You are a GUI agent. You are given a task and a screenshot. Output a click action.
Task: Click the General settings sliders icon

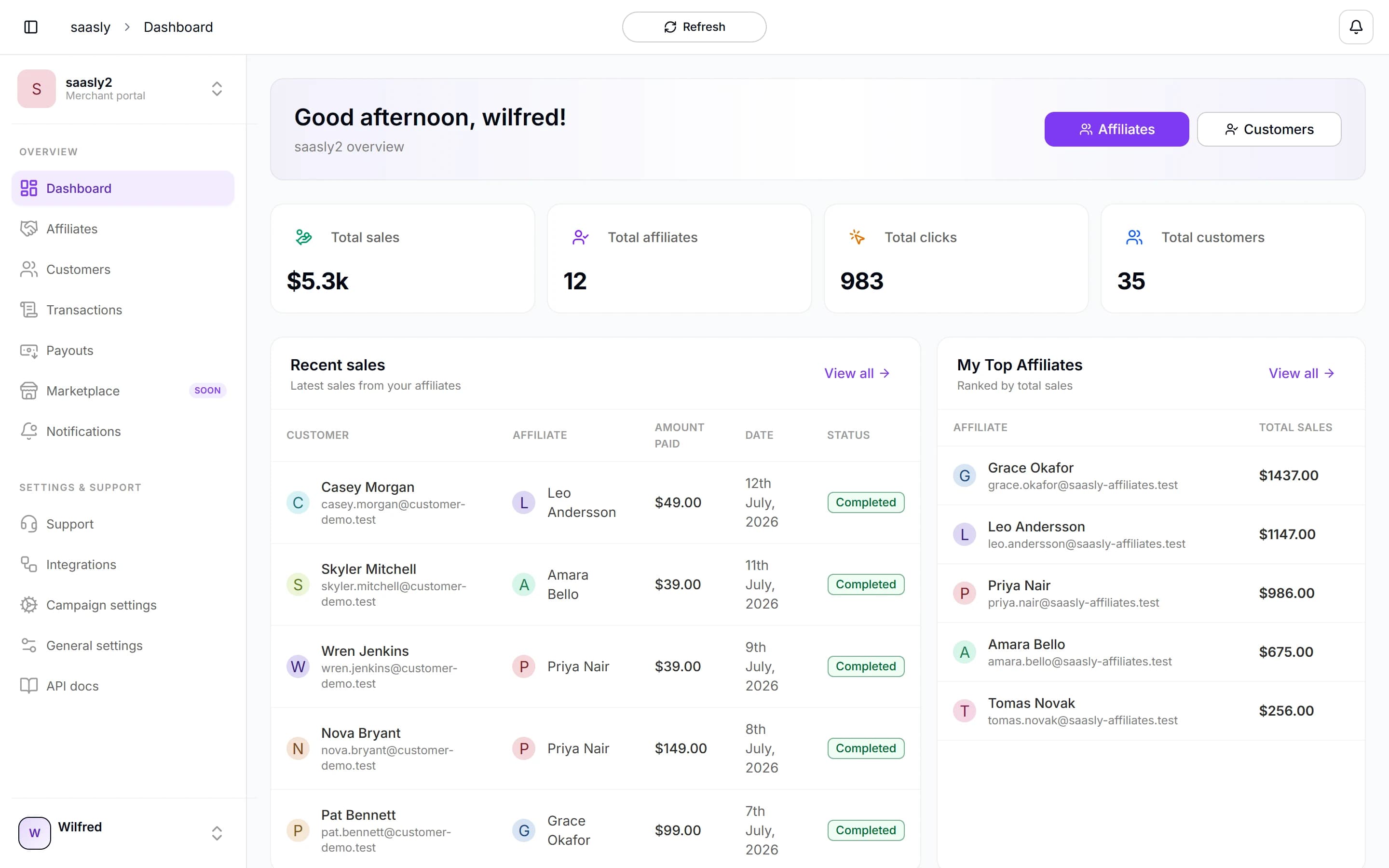click(x=29, y=645)
